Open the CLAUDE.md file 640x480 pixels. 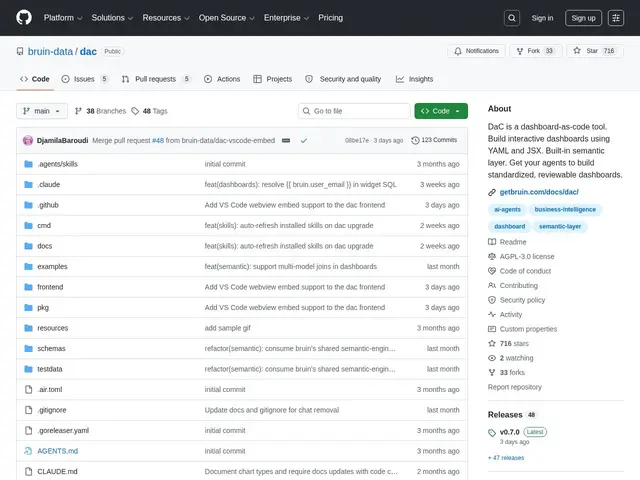coord(57,471)
